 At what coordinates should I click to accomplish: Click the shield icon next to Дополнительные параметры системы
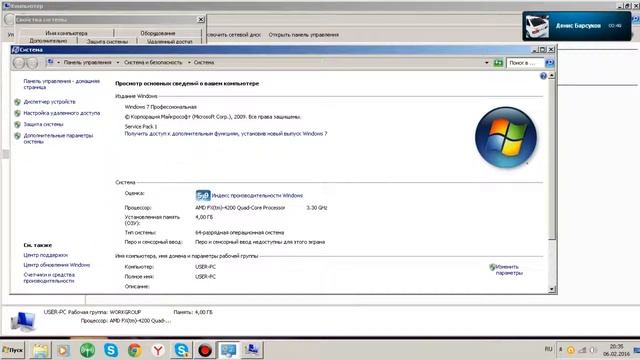17,136
